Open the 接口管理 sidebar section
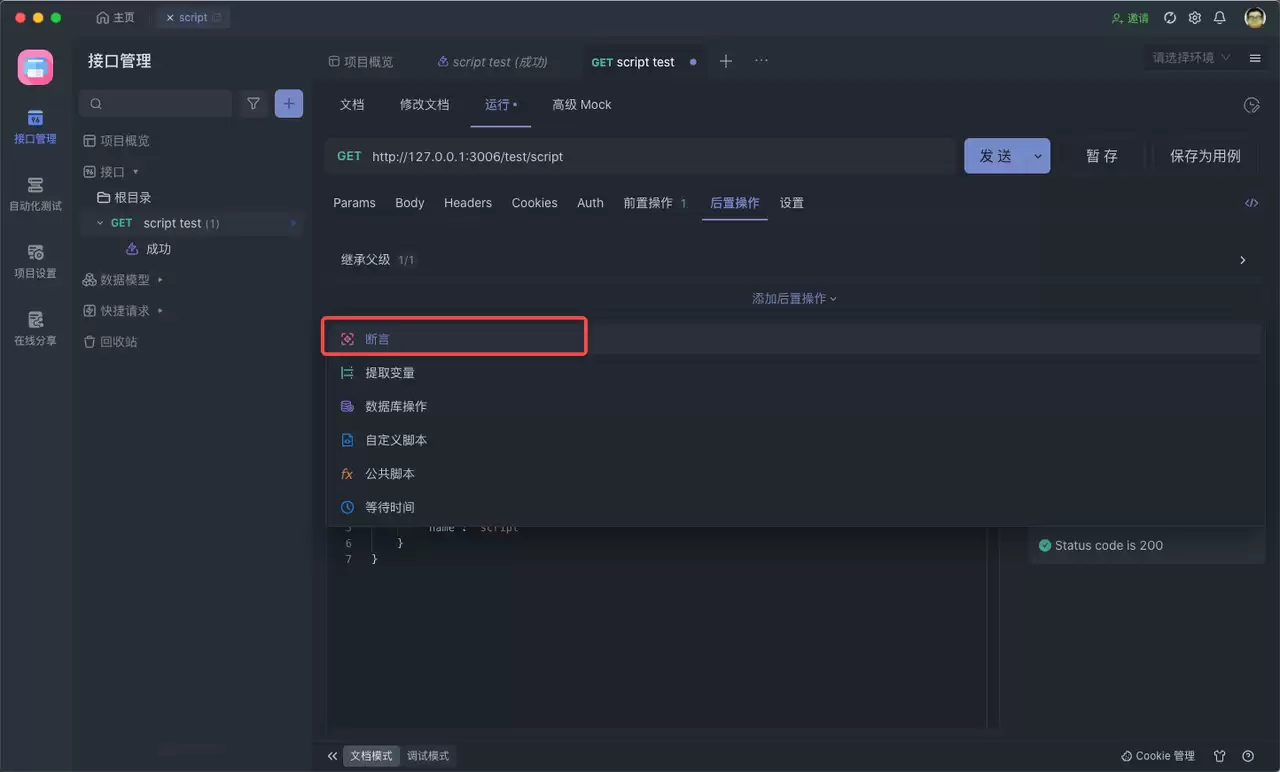1280x772 pixels. 35,127
